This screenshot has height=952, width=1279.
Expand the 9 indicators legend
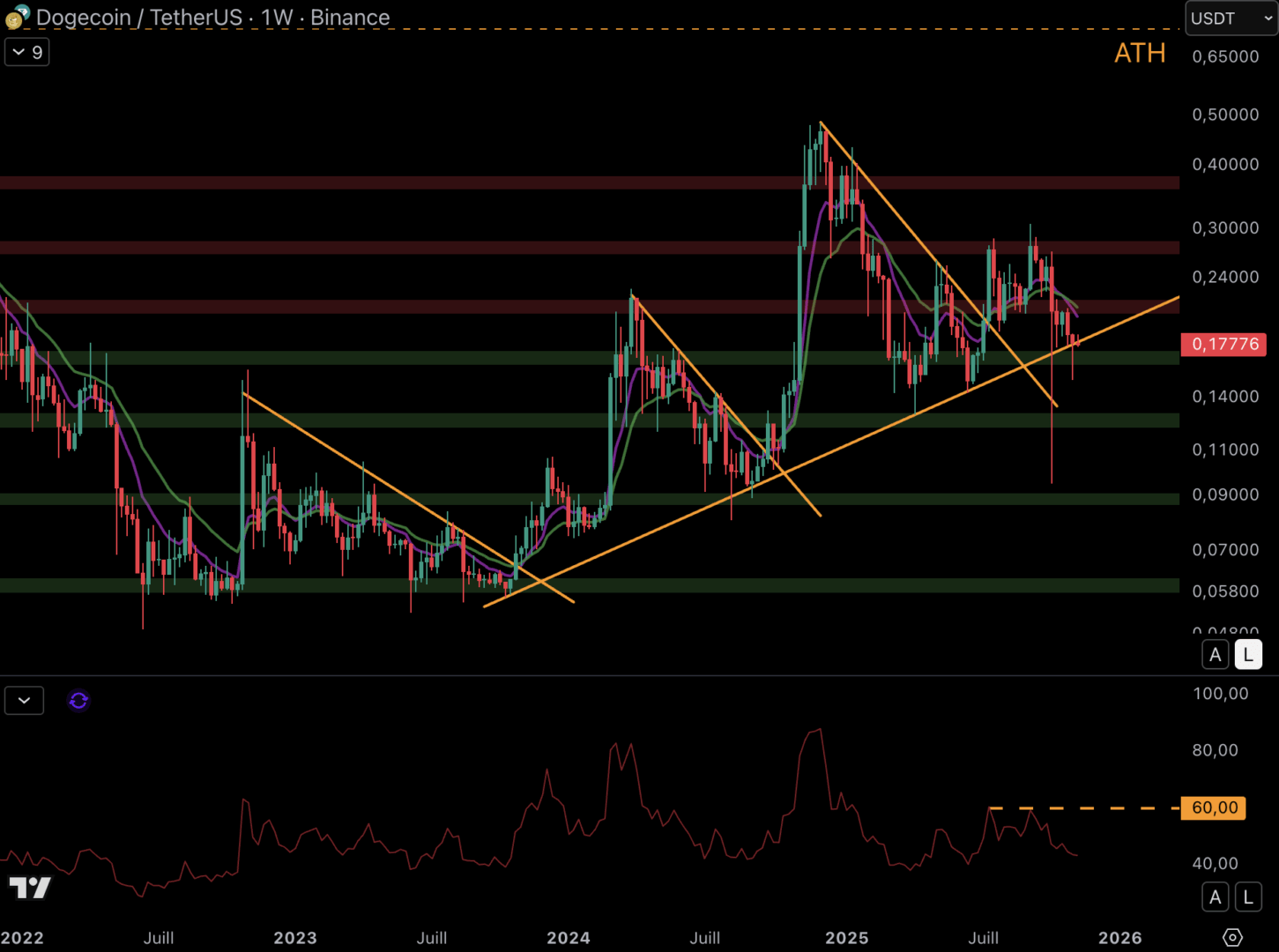point(27,52)
